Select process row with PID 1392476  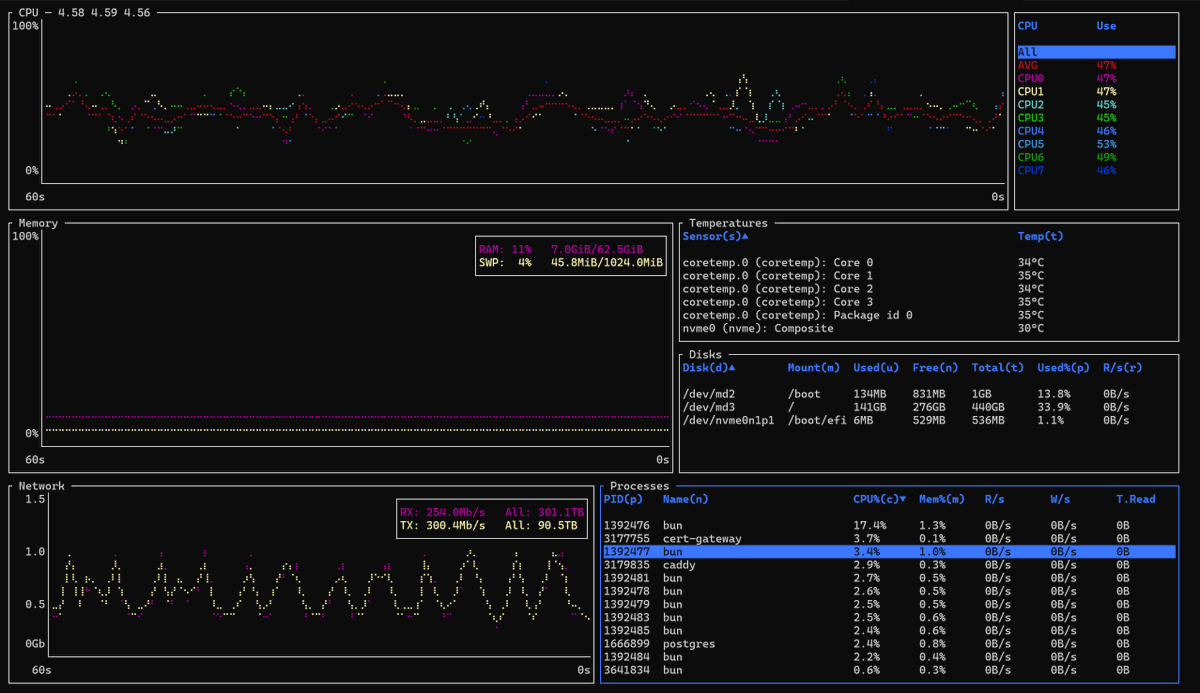(x=890, y=525)
